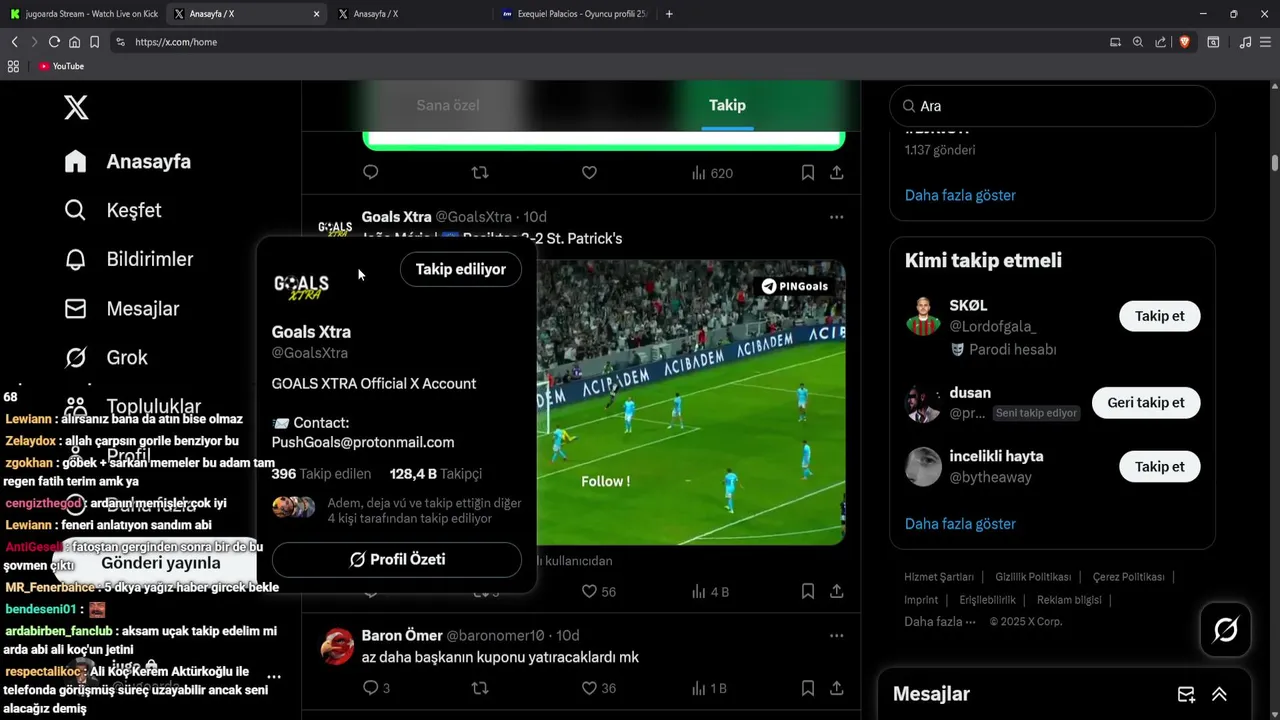Open Goals Xtra name in hover card
The image size is (1280, 720).
pyautogui.click(x=311, y=332)
